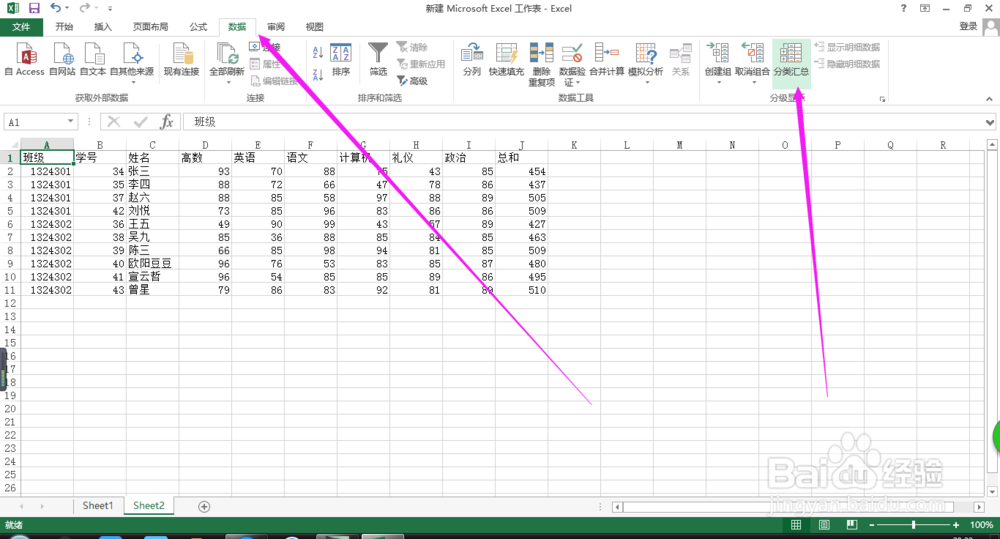
Task: Customize the Quick Access Toolbar
Action: 110,8
